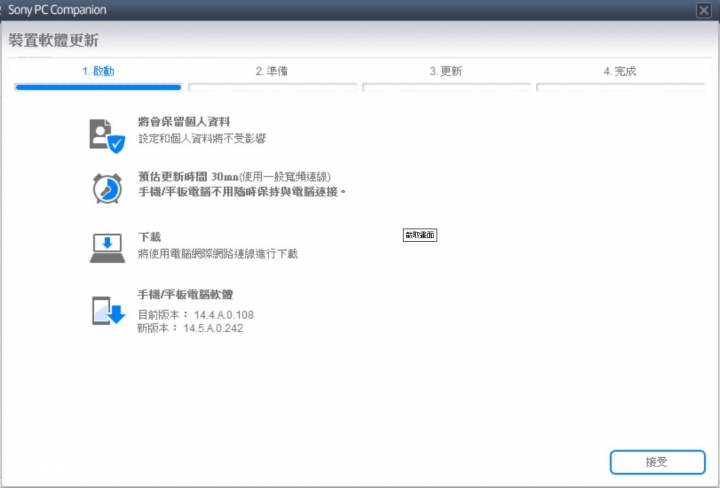This screenshot has width=720, height=488.
Task: Select the 4. 完成 step tab
Action: pyautogui.click(x=620, y=71)
